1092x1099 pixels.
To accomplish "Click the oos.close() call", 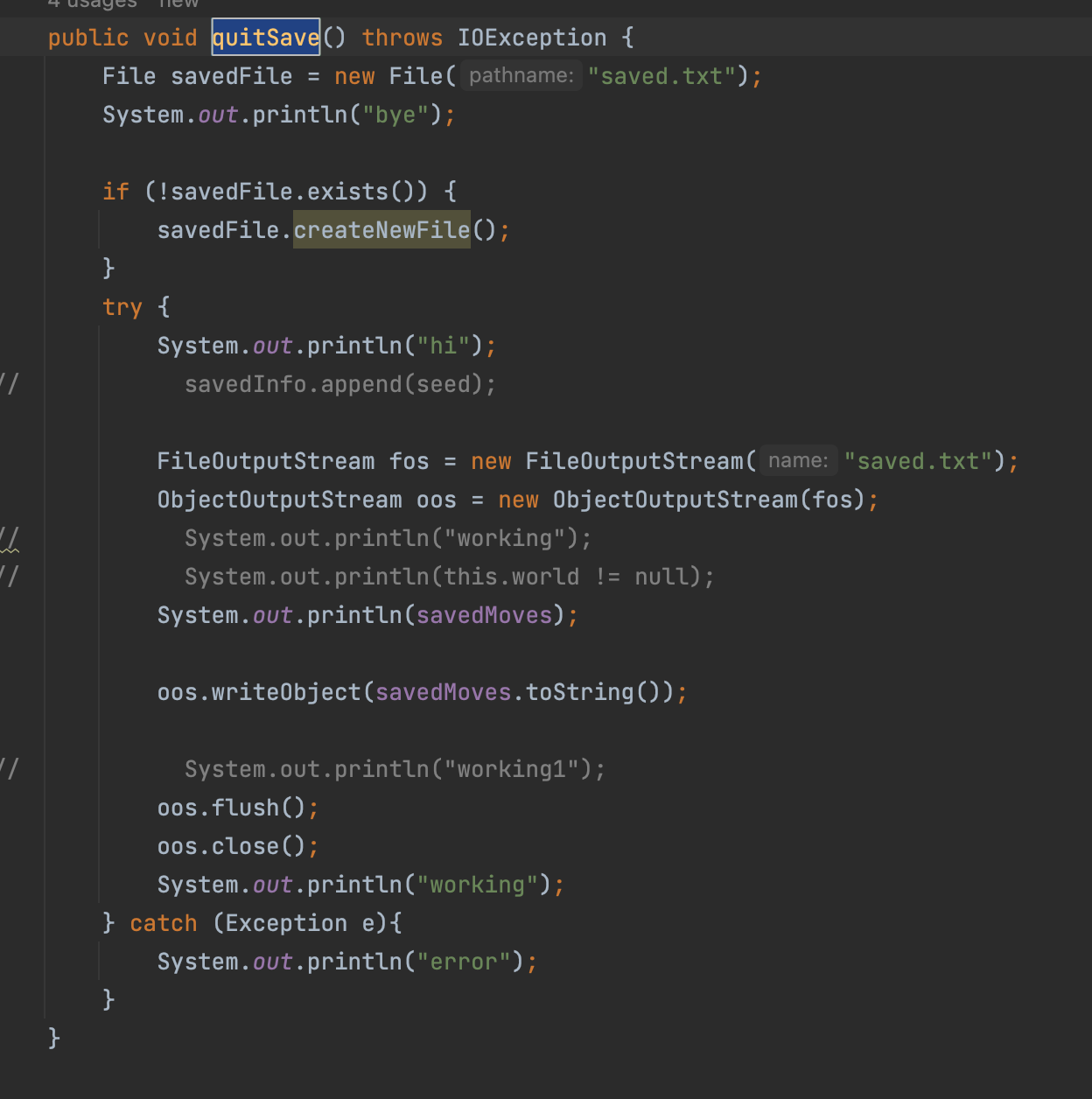I will (231, 846).
